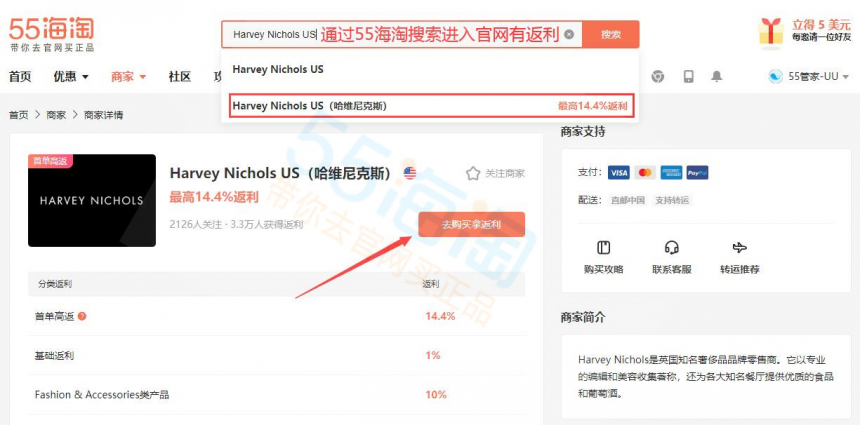Click the 55管家-UU user avatar
860x425 pixels.
776,77
